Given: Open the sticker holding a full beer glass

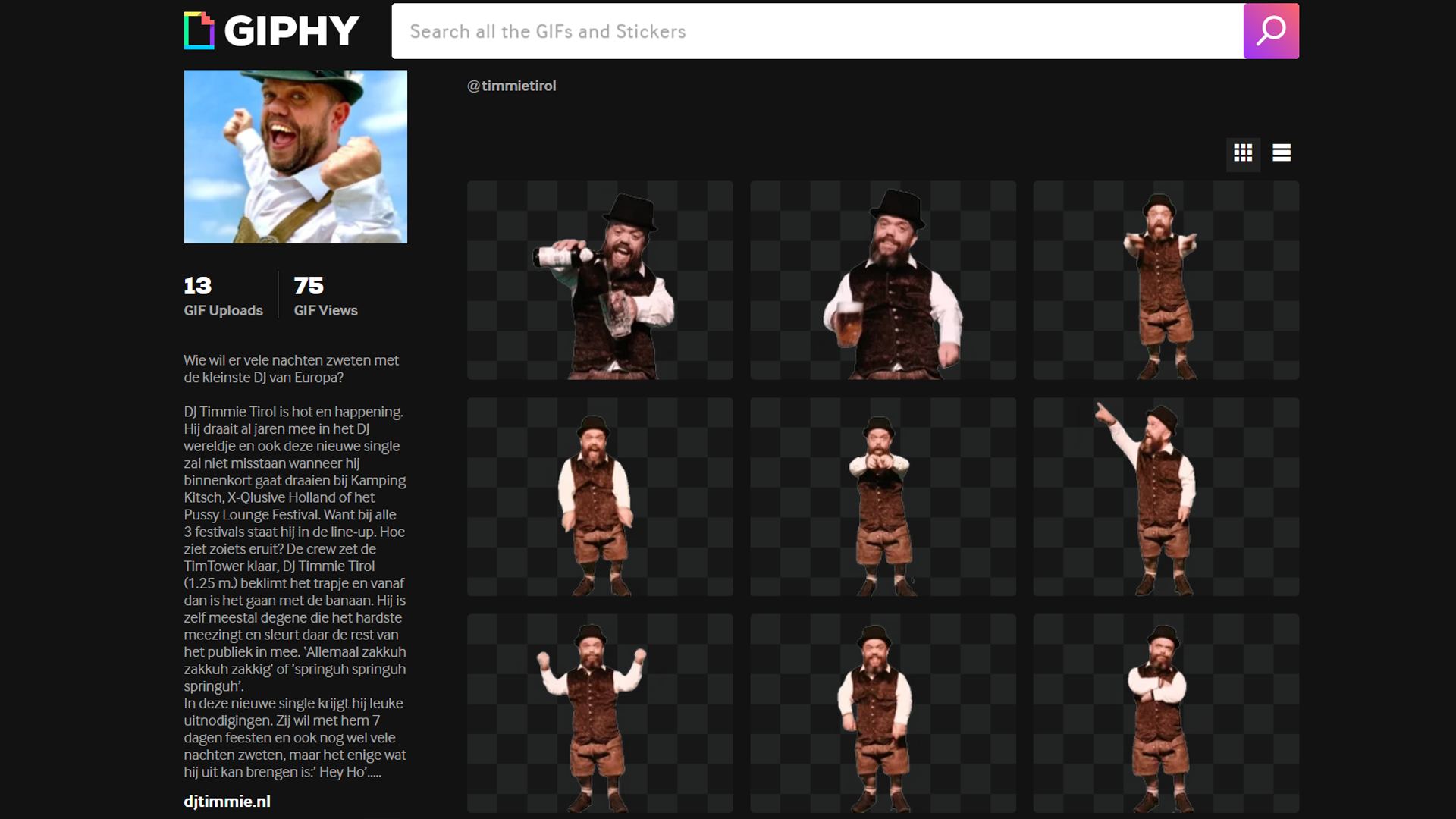Looking at the screenshot, I should pos(883,280).
